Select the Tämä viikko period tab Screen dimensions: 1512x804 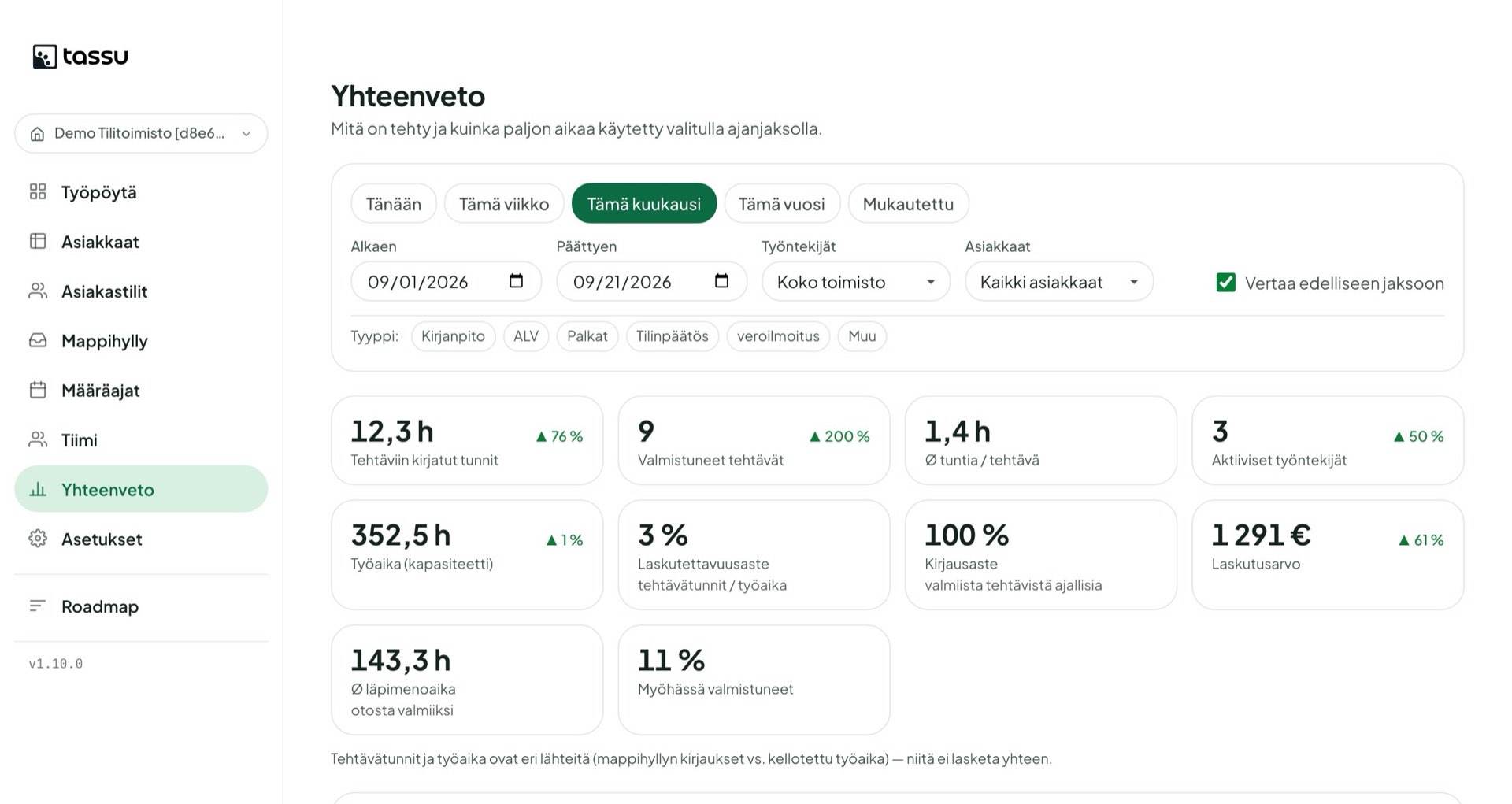coord(504,204)
